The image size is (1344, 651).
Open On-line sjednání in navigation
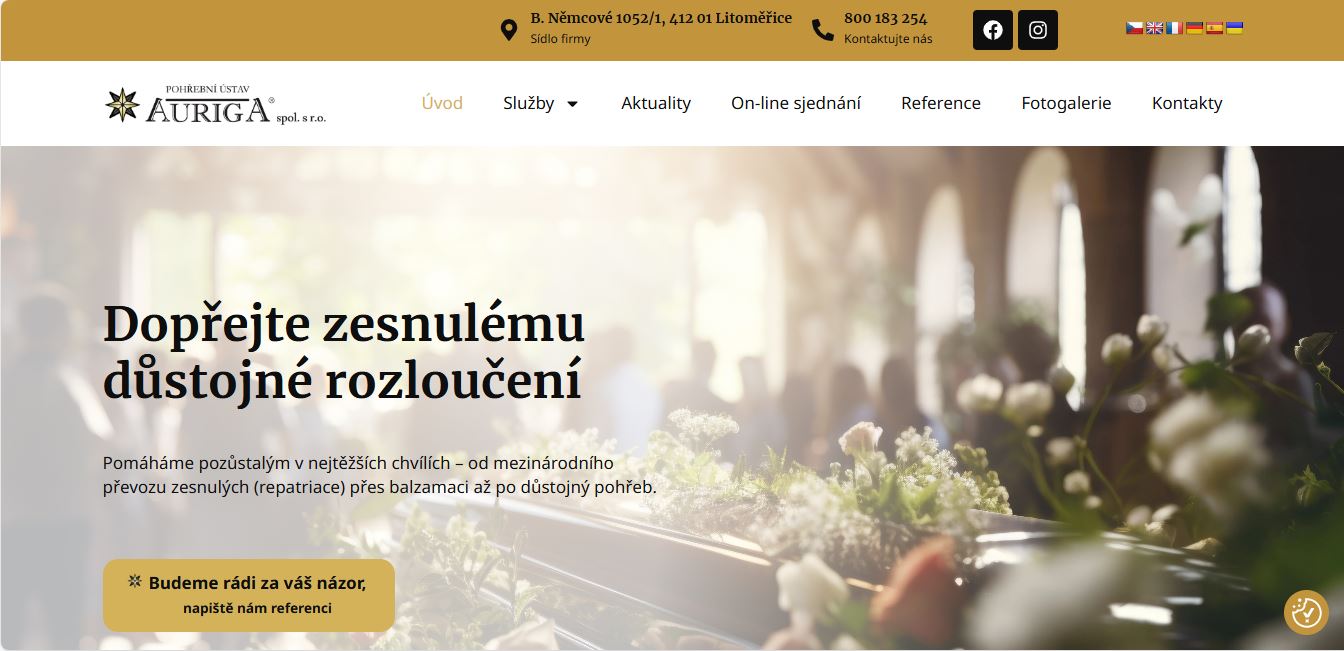pos(796,103)
